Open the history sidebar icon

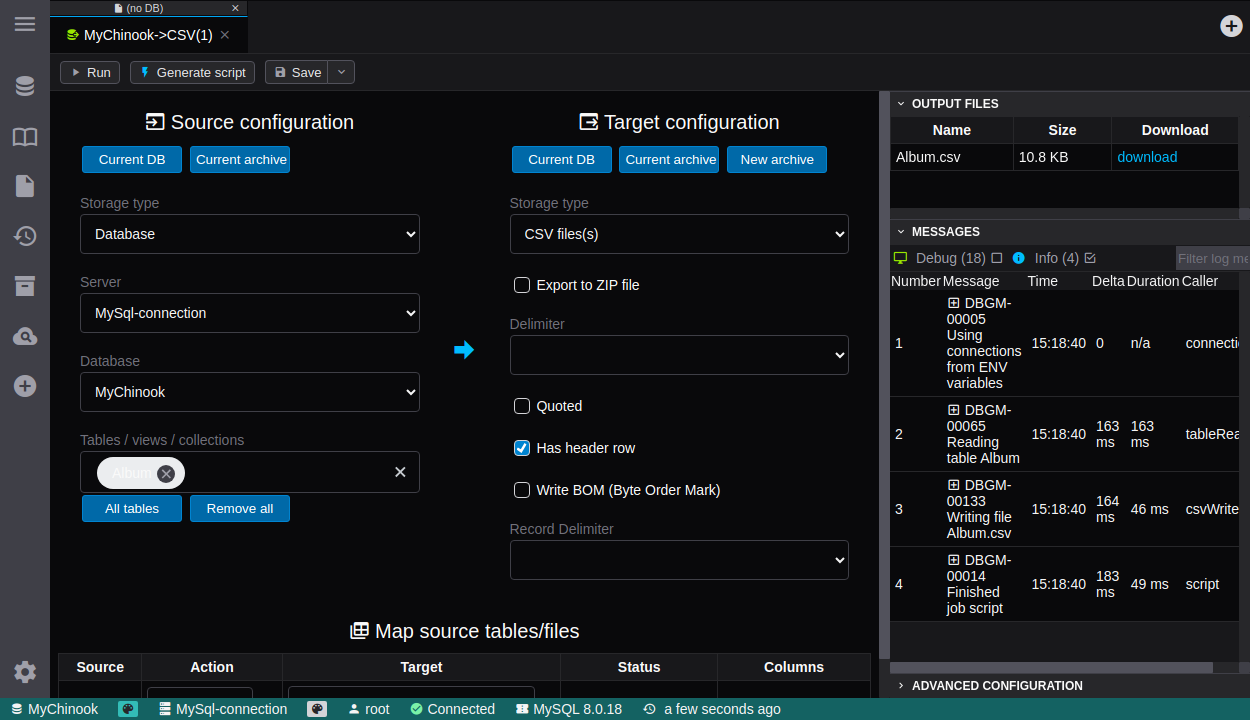25,236
